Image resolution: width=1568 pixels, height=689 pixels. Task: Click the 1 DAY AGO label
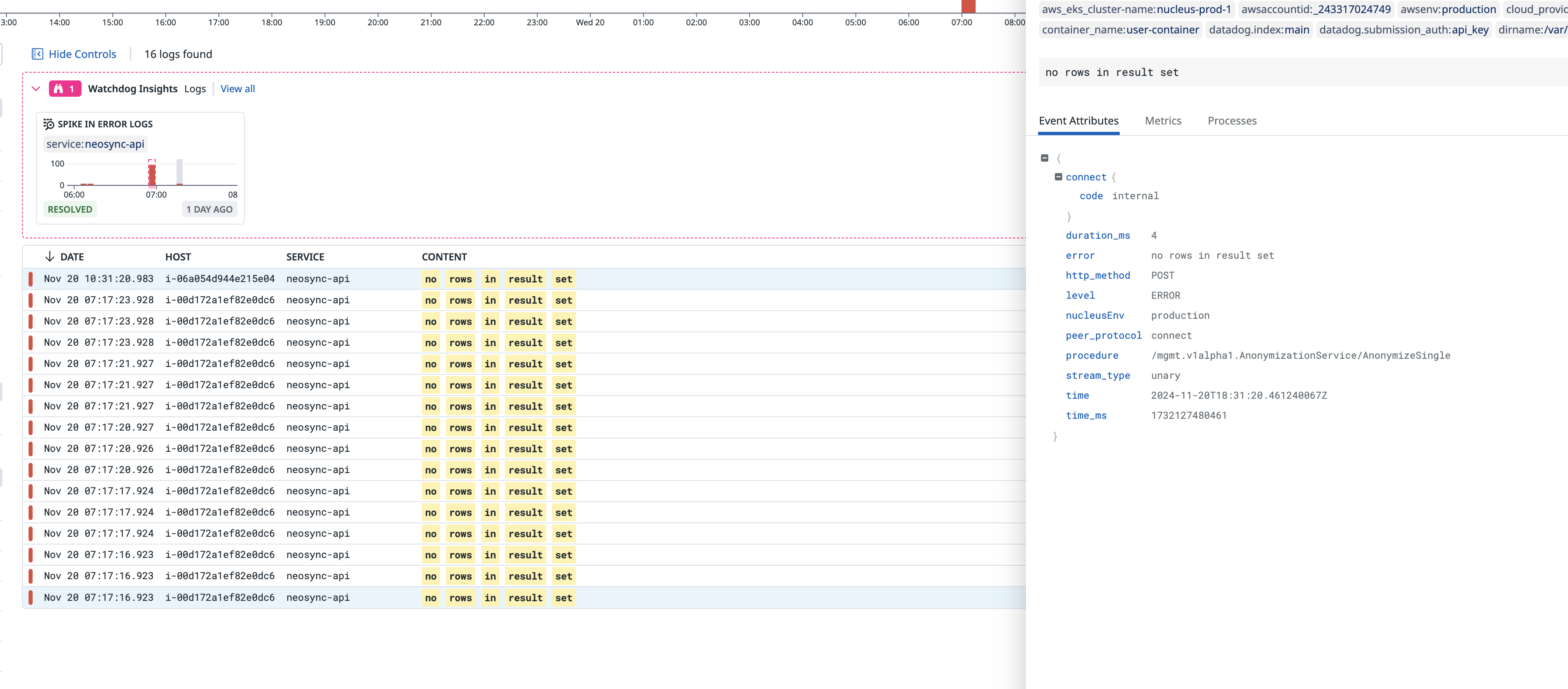point(209,209)
